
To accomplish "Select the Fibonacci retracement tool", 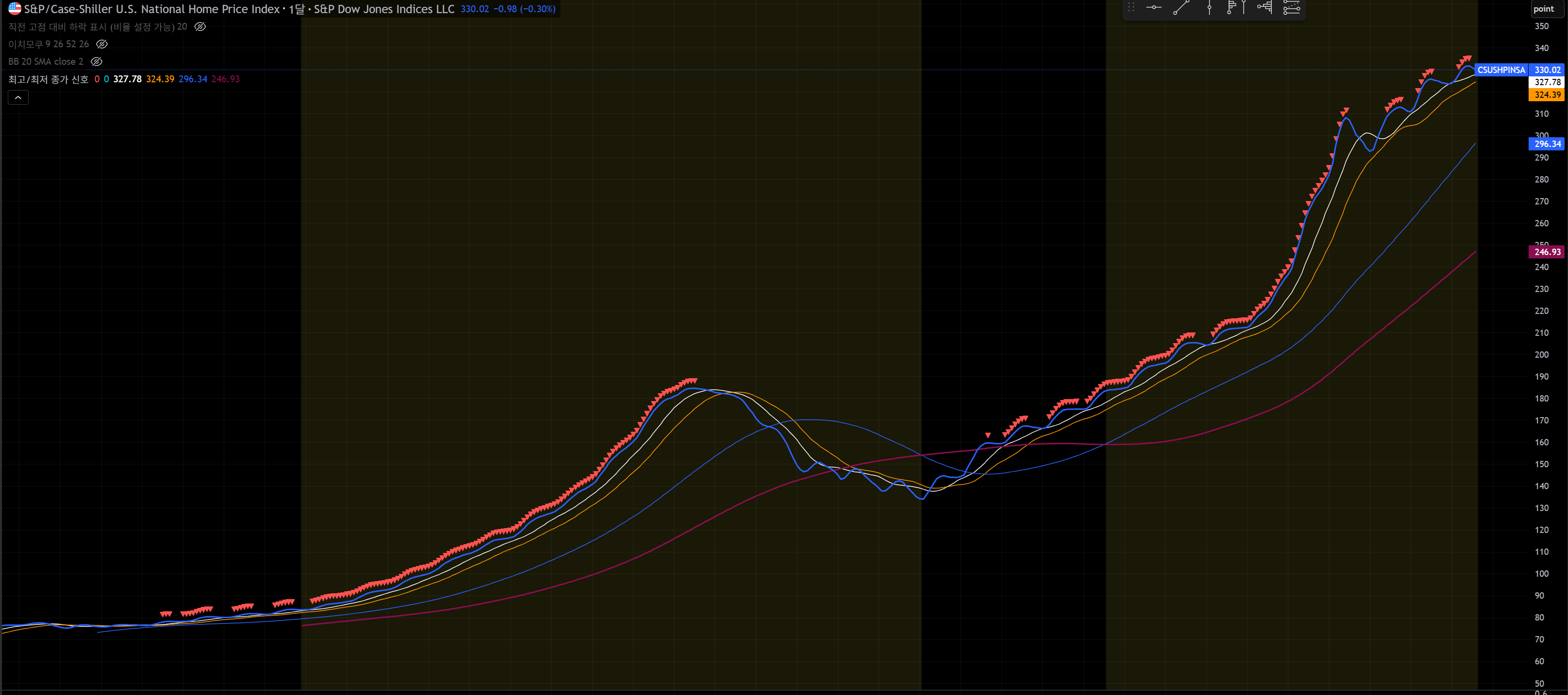I will click(x=1291, y=8).
